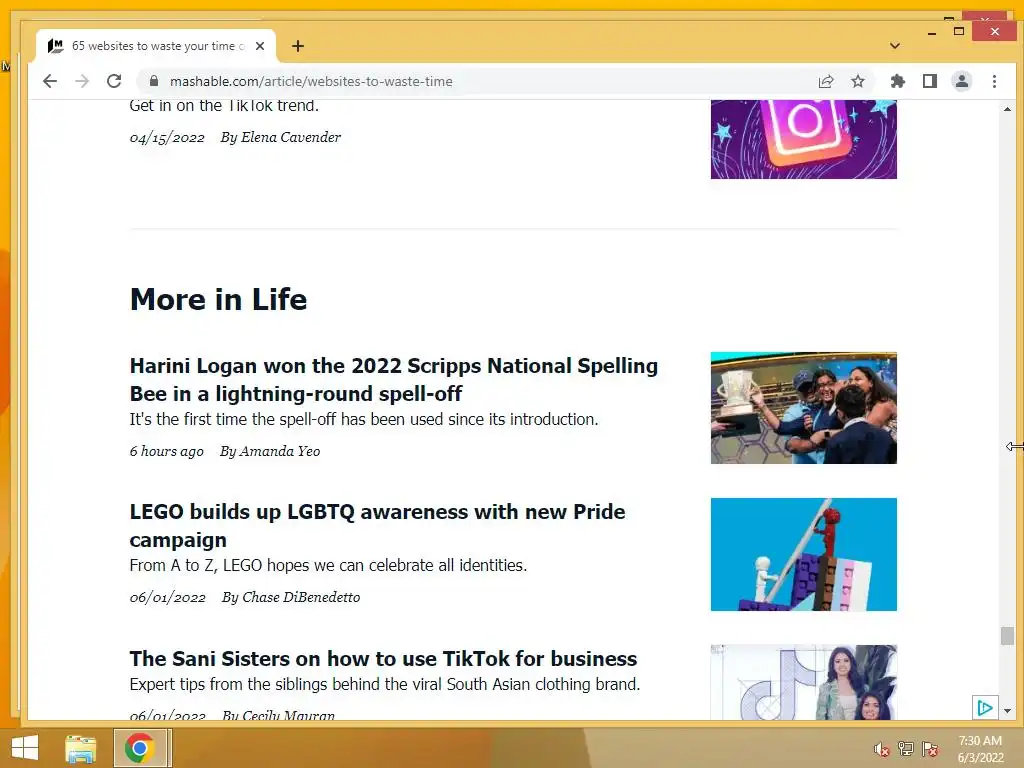Click the 'More in Life' heading
Screen dimensions: 1024x768
click(218, 300)
